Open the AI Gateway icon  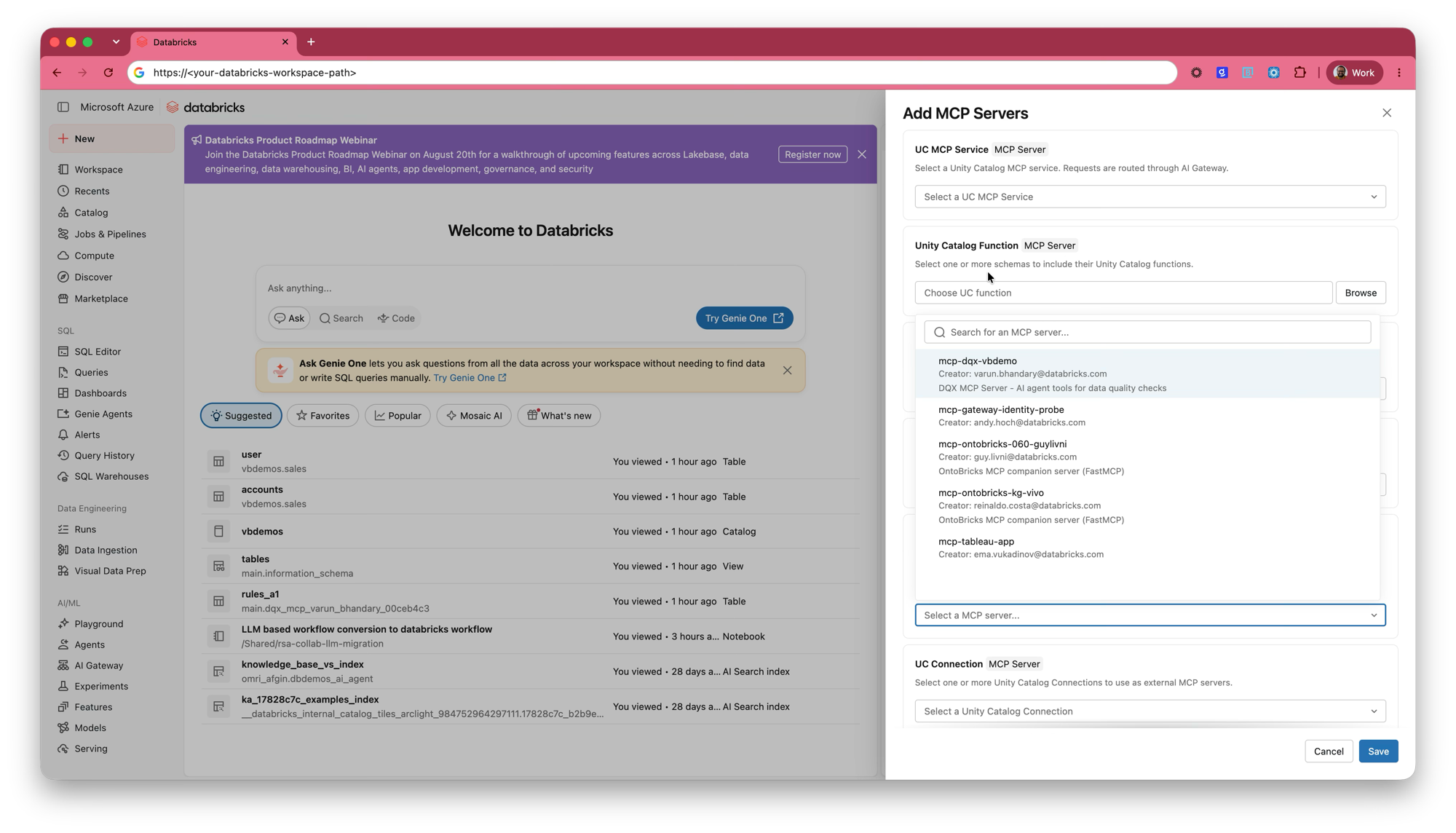click(63, 665)
